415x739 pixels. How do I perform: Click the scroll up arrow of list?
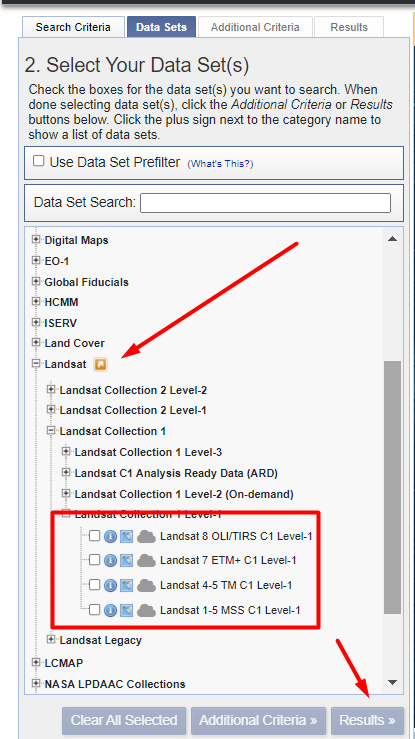[392, 239]
